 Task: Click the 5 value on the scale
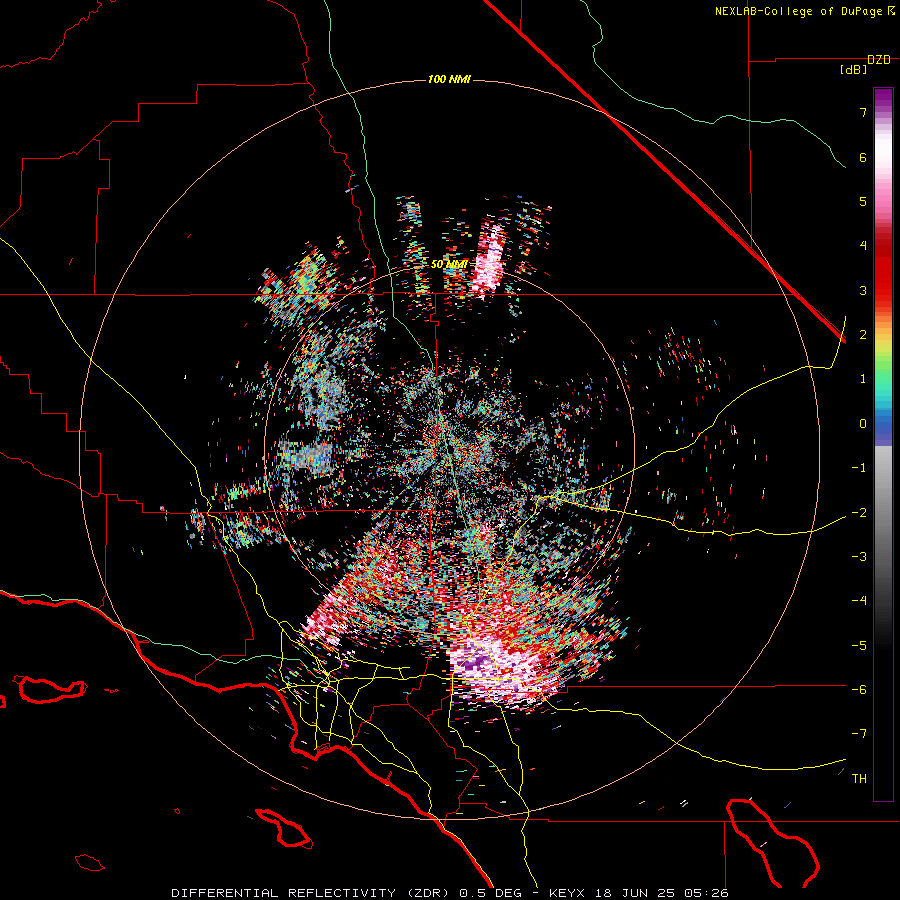[x=863, y=201]
